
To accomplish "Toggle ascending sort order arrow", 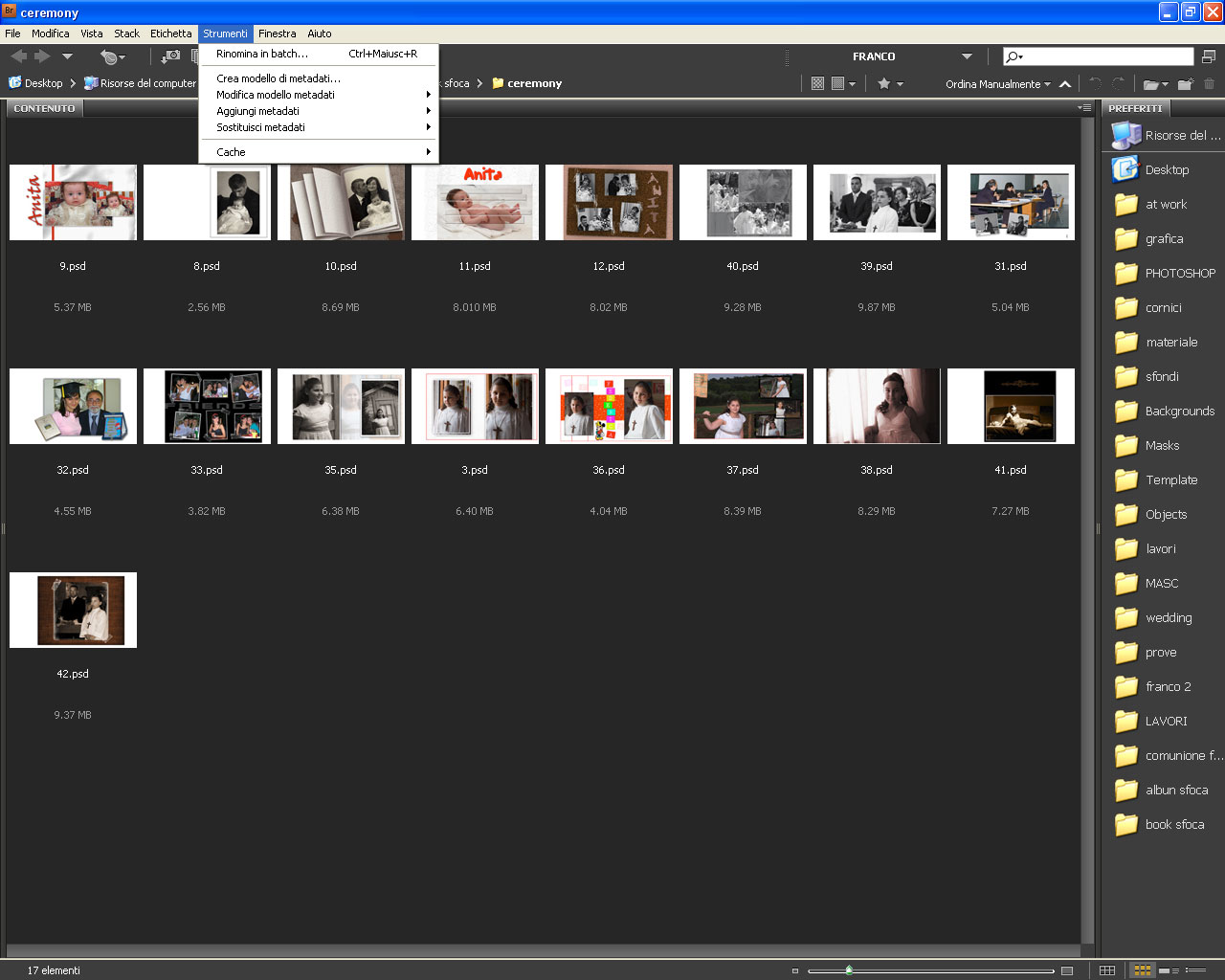I will 1065,84.
